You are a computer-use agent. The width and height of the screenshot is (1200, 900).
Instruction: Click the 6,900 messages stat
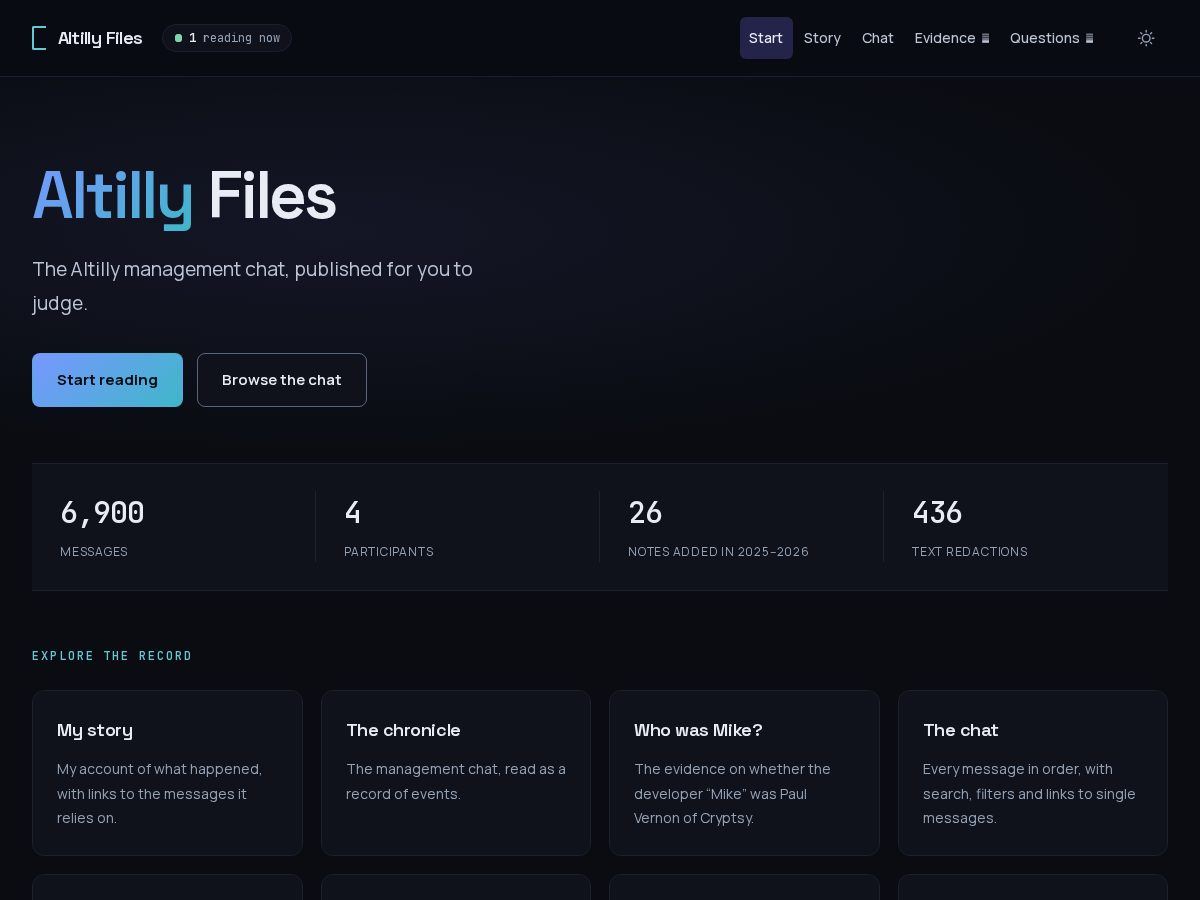click(x=174, y=527)
